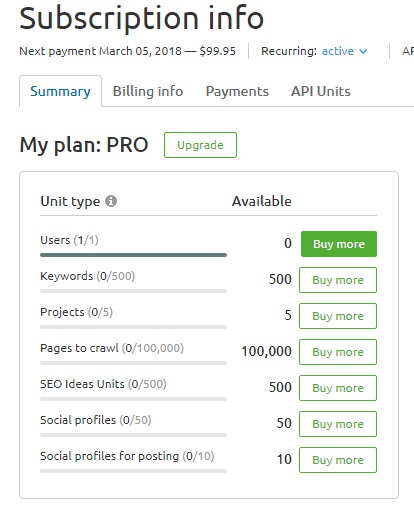Buy more Social profiles
Image resolution: width=414 pixels, height=507 pixels.
338,424
